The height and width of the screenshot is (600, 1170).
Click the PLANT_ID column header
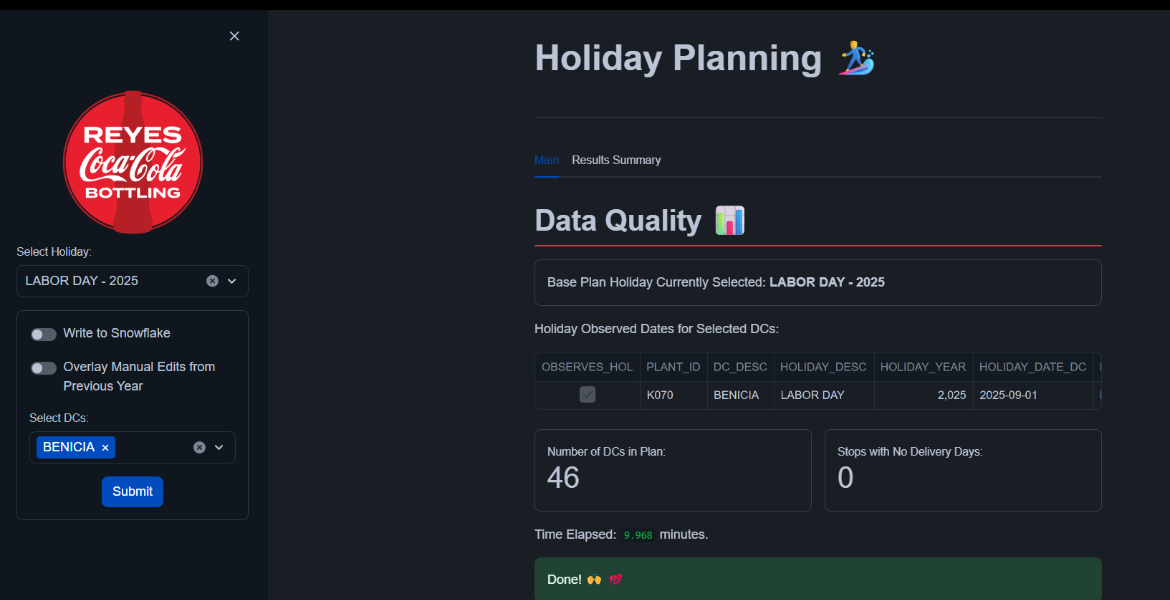point(673,367)
